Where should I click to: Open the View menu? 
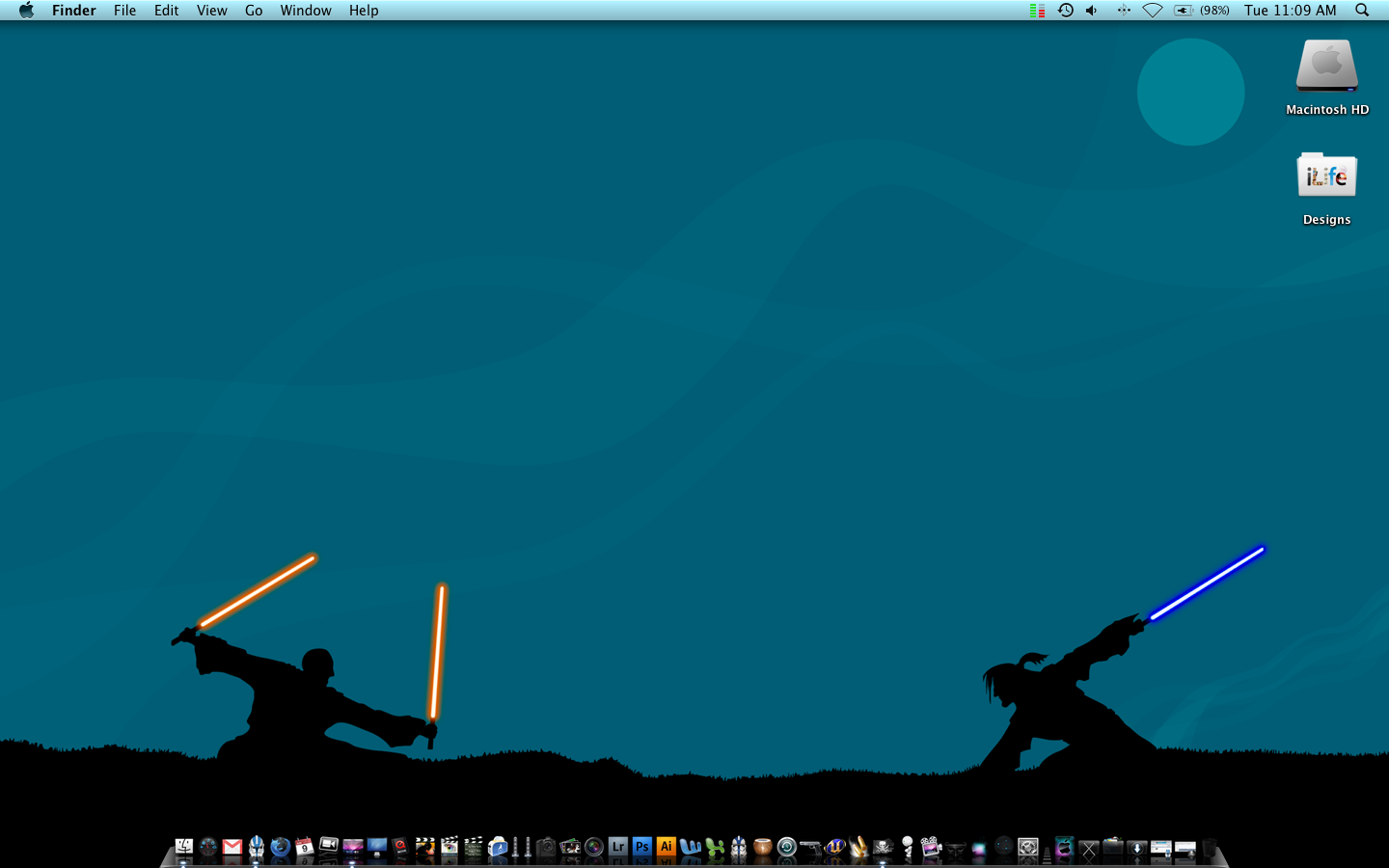[x=211, y=11]
